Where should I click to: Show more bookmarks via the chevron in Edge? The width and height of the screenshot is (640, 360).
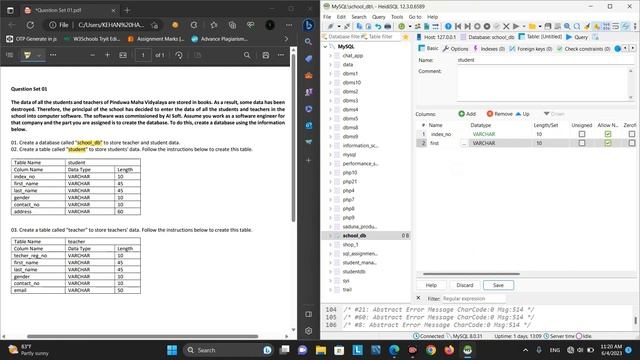286,39
